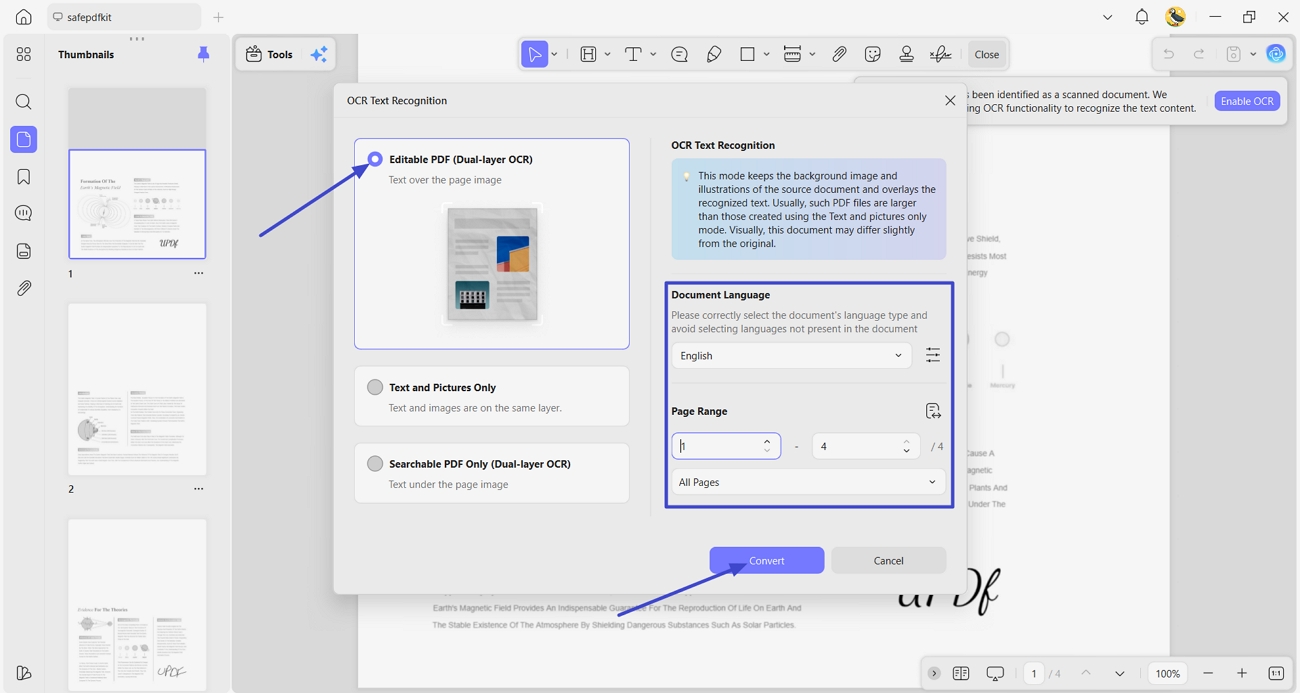Viewport: 1300px width, 693px height.
Task: Zoom in with the plus button
Action: click(x=1242, y=673)
